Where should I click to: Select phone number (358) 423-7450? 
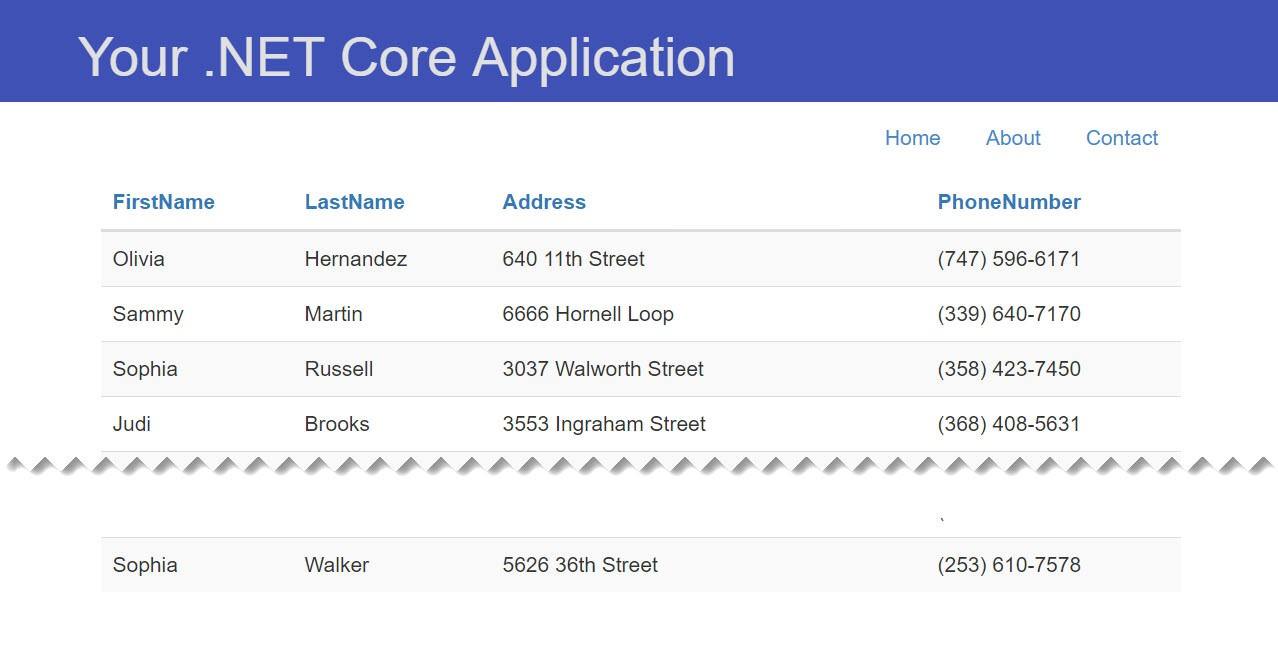point(1009,369)
